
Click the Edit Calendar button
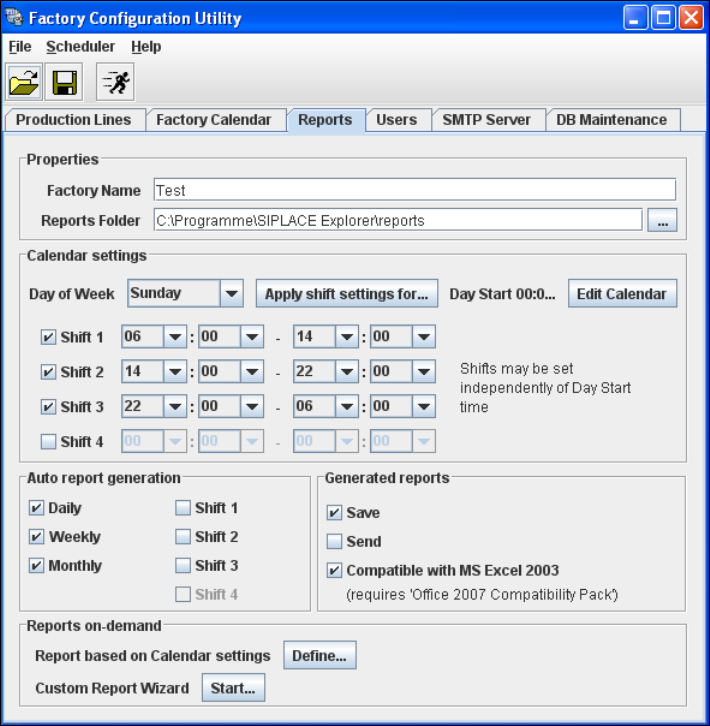[622, 294]
